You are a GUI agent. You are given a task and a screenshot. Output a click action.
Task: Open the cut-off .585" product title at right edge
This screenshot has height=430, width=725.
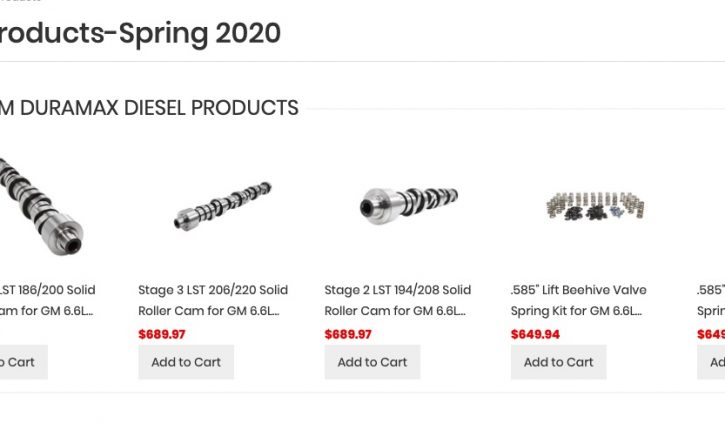(x=711, y=300)
